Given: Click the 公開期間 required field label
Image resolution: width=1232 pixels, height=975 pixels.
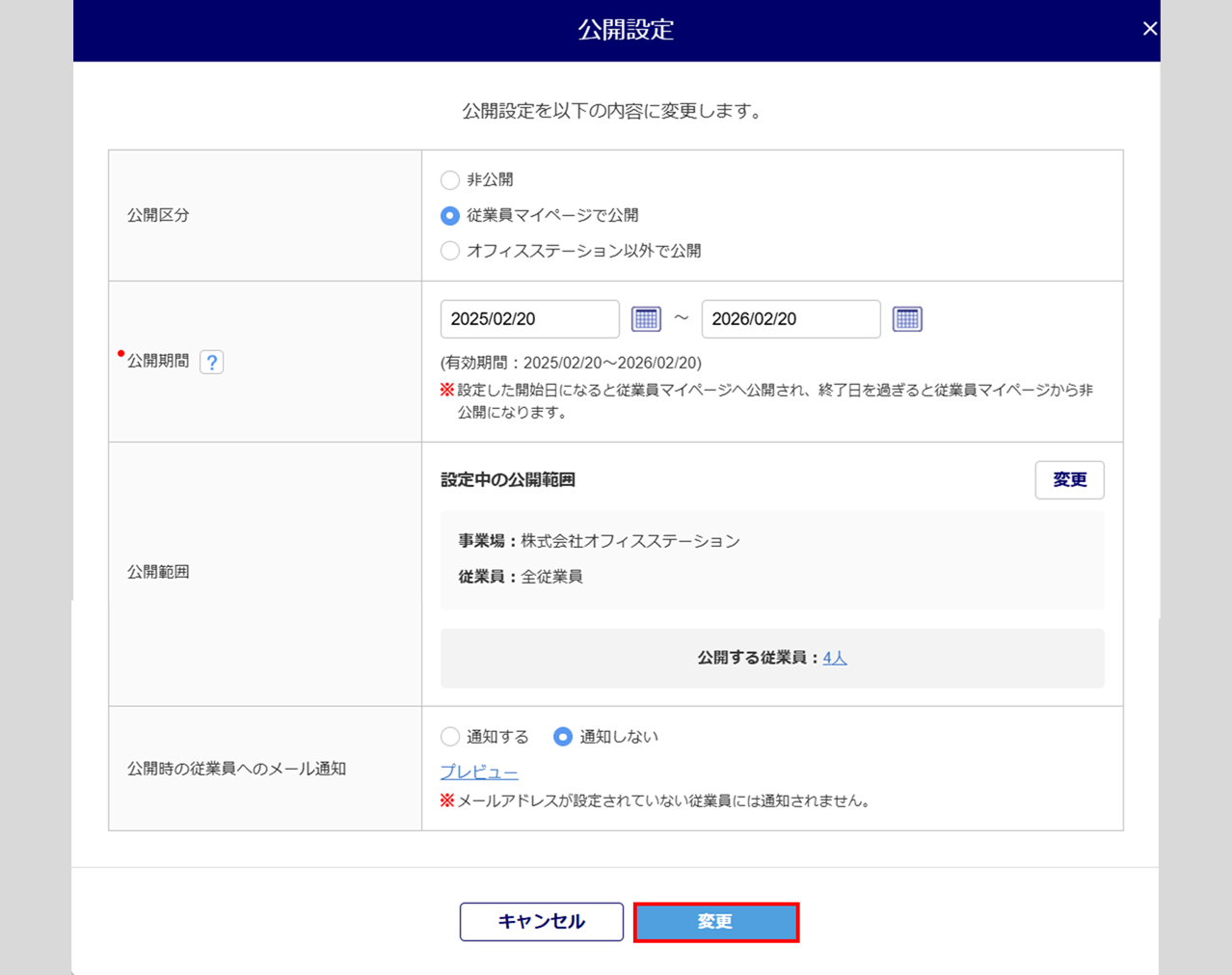Looking at the screenshot, I should (158, 361).
